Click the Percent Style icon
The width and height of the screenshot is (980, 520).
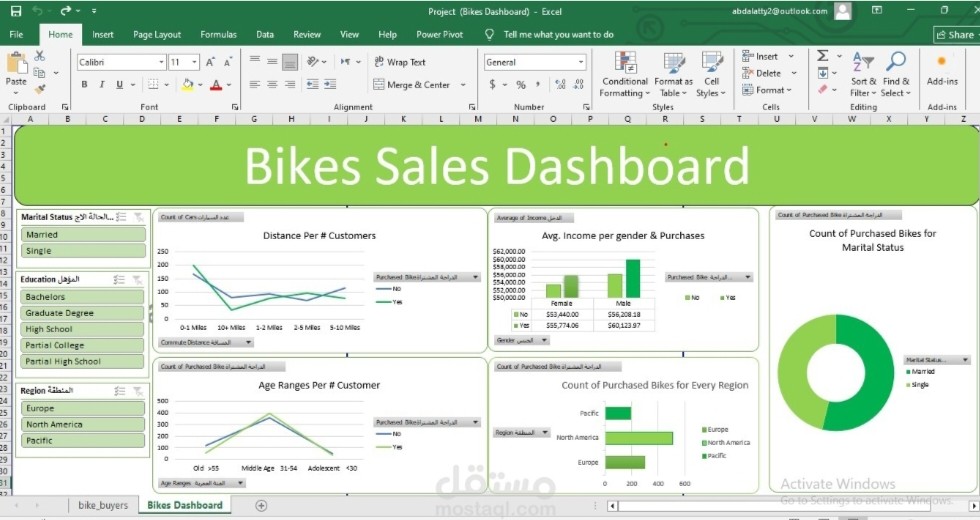tap(521, 84)
